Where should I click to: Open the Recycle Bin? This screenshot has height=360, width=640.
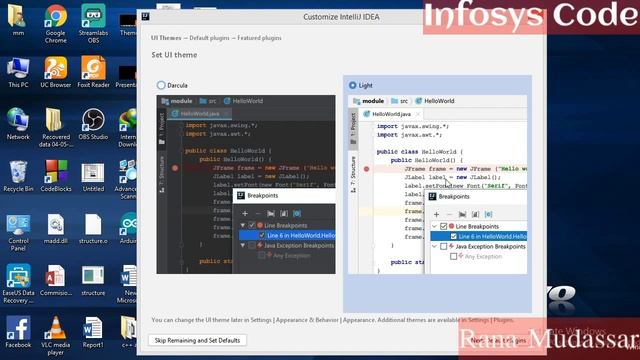click(x=18, y=176)
